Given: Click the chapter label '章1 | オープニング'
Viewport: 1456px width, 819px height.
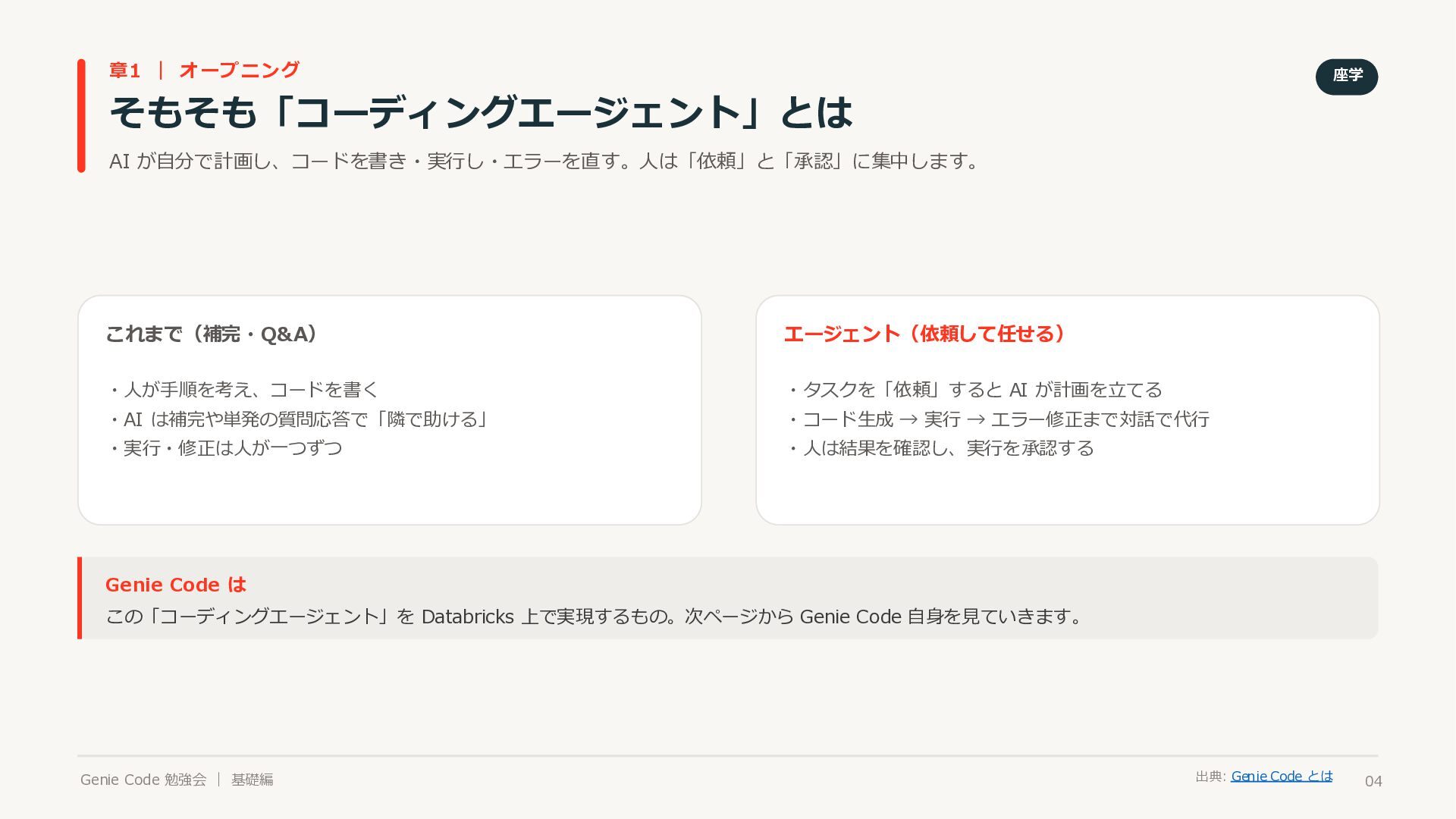Looking at the screenshot, I should pyautogui.click(x=205, y=71).
